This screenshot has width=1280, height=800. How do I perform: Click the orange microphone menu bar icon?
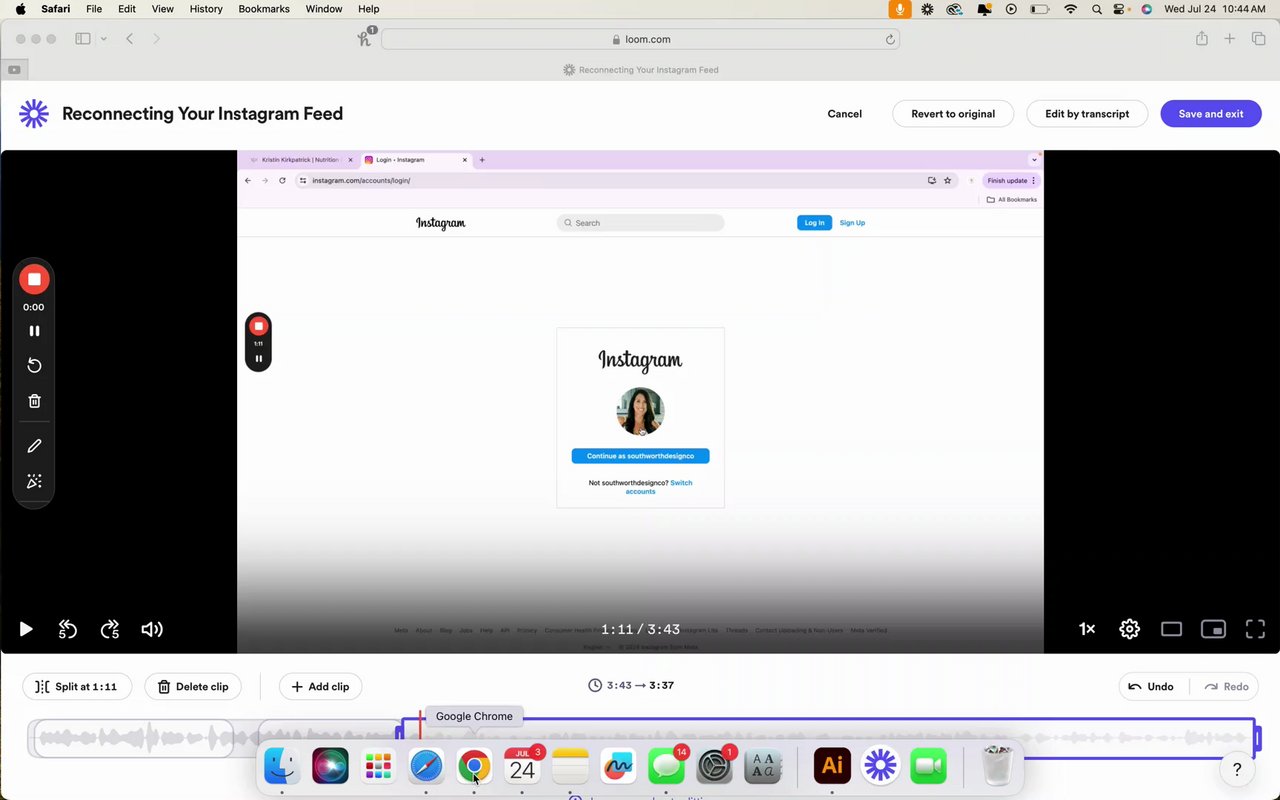pos(900,9)
